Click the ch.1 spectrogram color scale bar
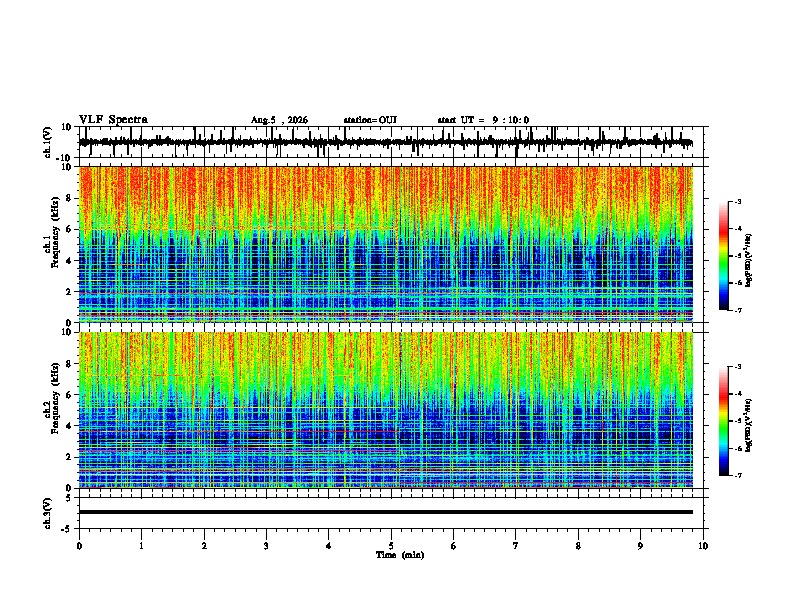 click(723, 256)
